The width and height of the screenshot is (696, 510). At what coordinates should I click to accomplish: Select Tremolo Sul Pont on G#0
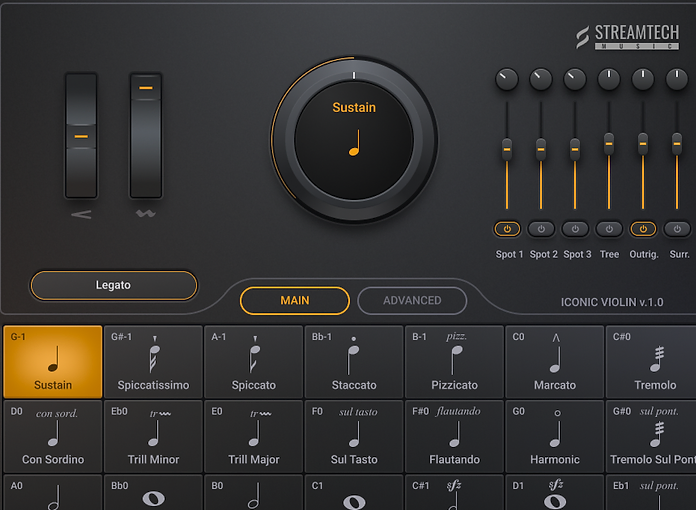[651, 436]
